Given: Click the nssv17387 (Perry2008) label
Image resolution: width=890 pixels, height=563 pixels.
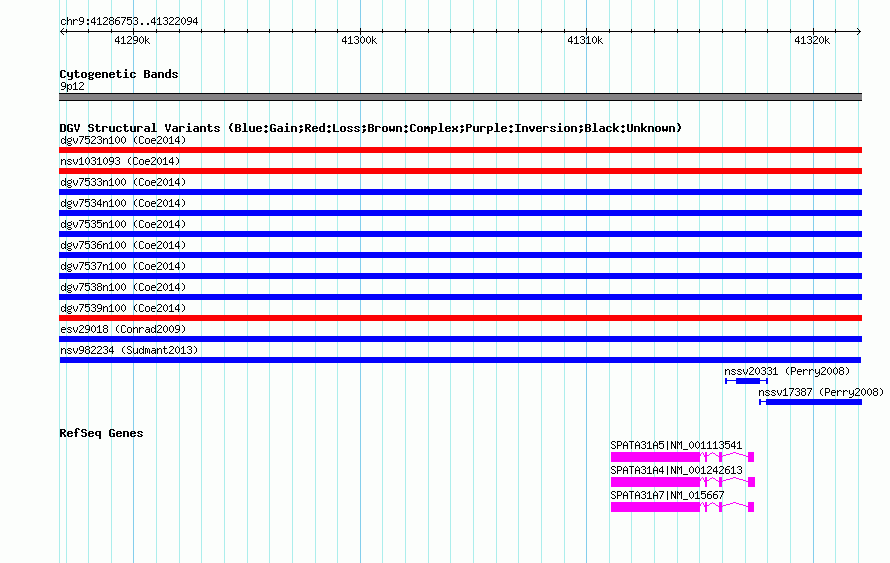Looking at the screenshot, I should click(821, 392).
